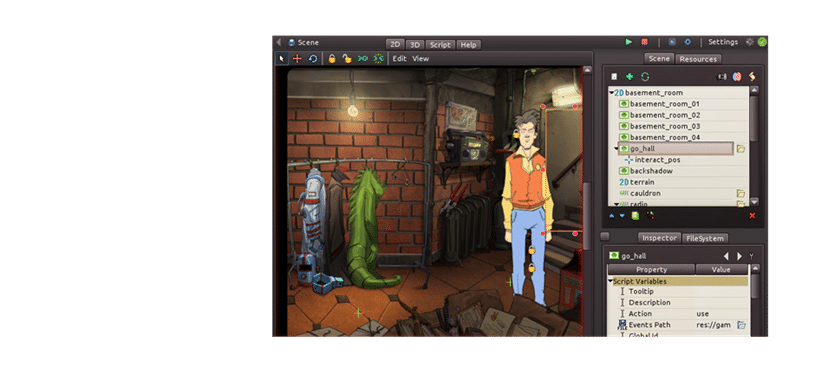
Task: Open the Help tab
Action: [468, 45]
